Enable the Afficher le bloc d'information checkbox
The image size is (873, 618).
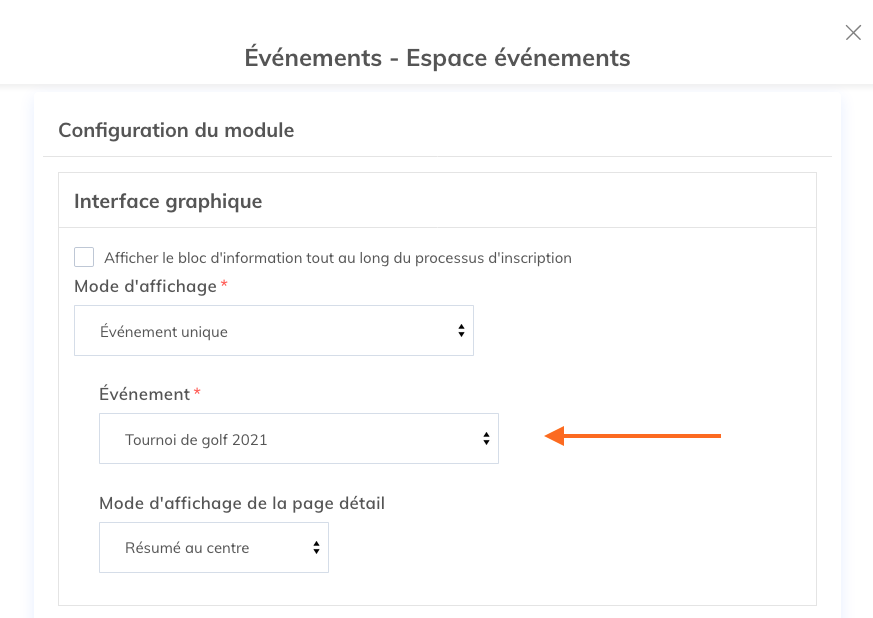pos(84,256)
